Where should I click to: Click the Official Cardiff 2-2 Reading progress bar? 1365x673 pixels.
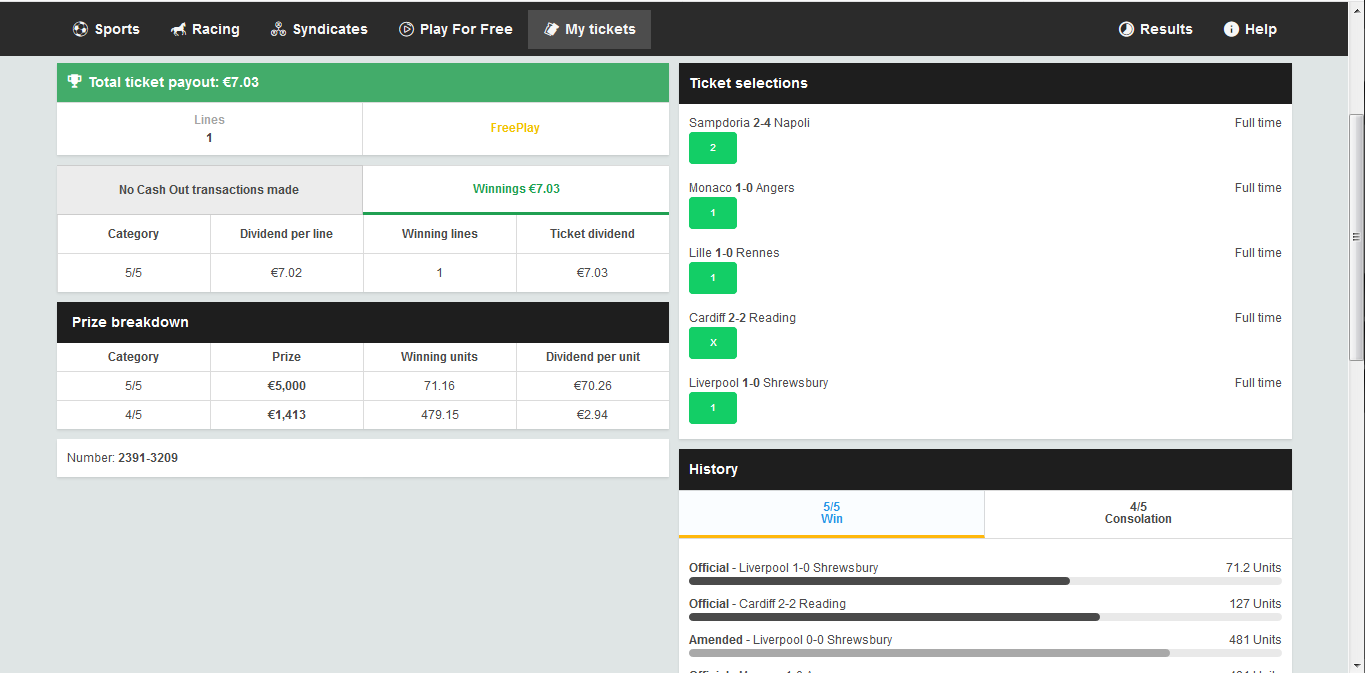[x=985, y=617]
